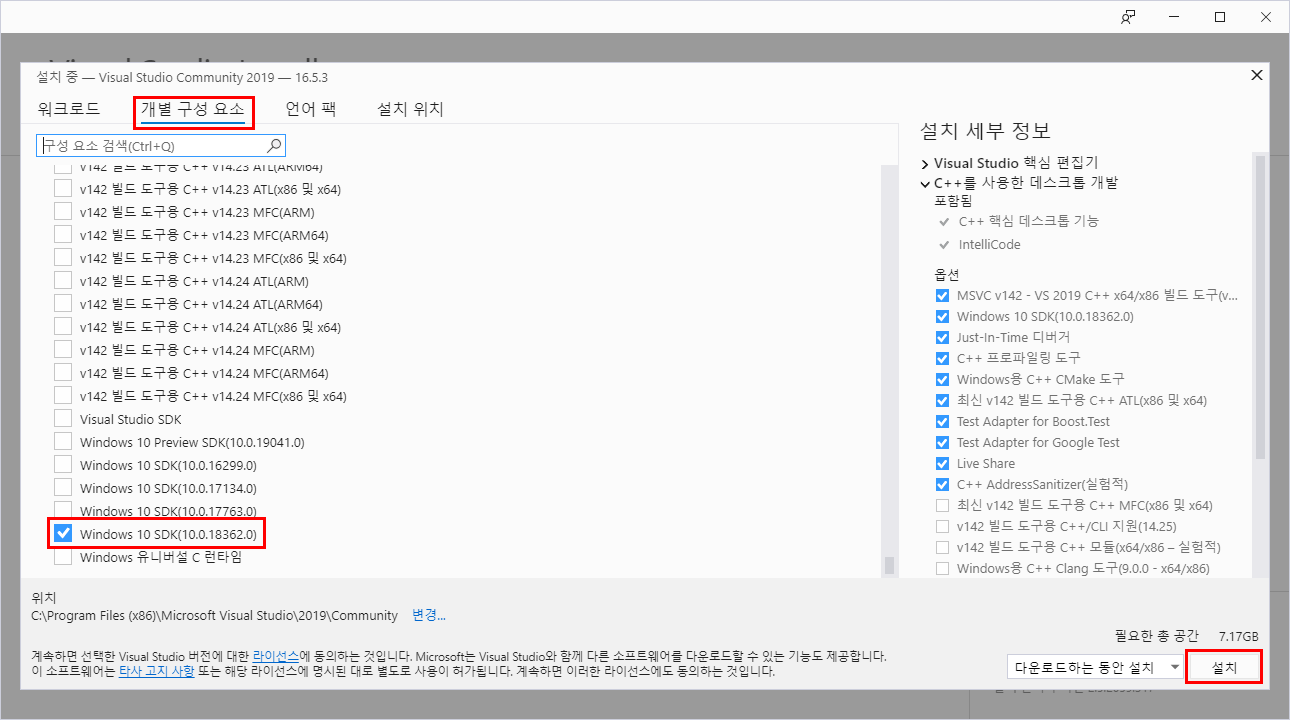Check v142 C++ v14.23 MFC(ARM64) component
The width and height of the screenshot is (1290, 720).
point(63,235)
